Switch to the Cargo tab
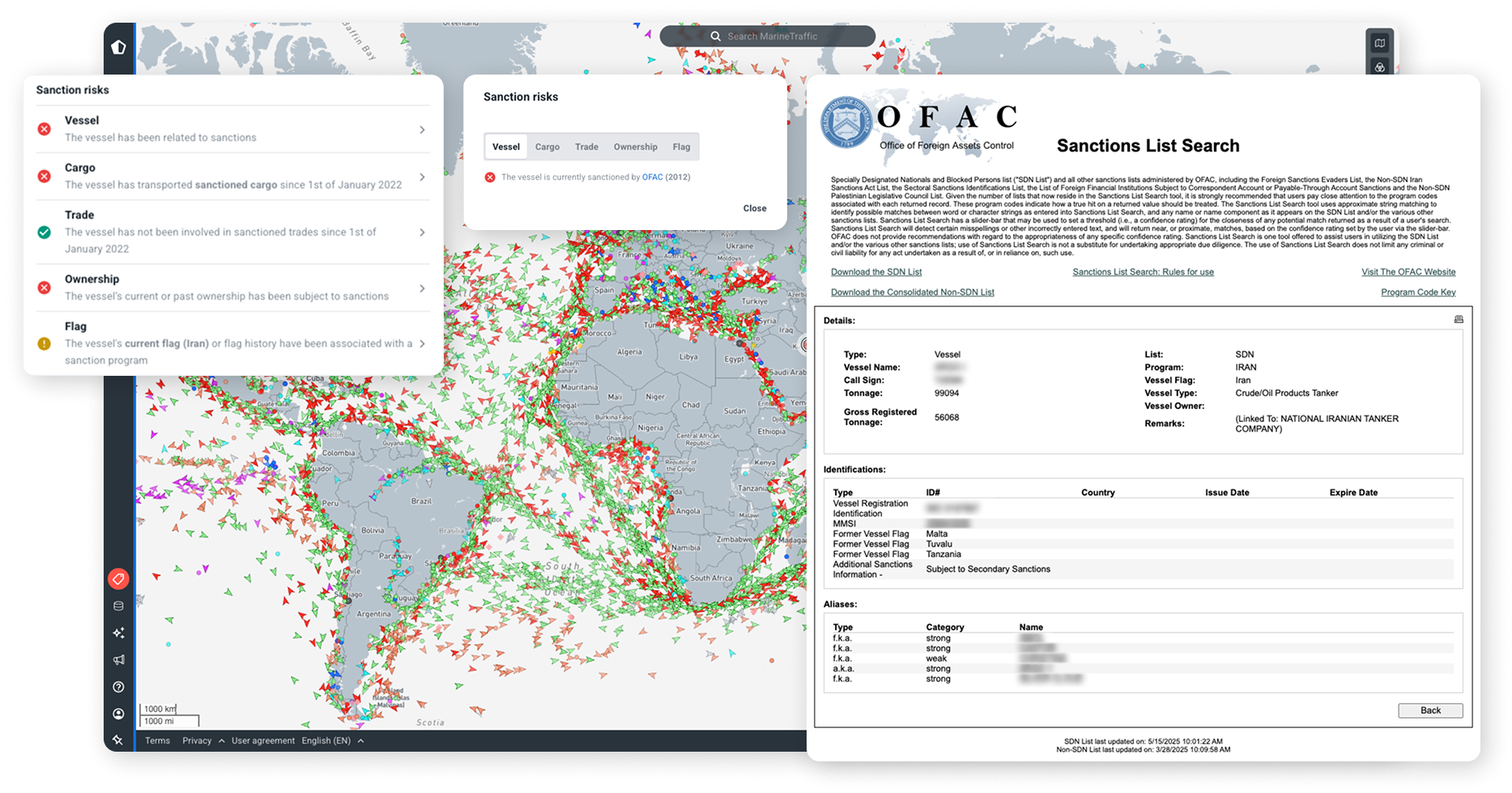 [547, 147]
